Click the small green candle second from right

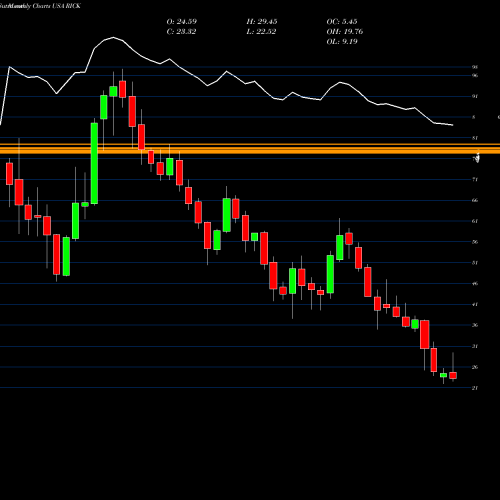(443, 375)
